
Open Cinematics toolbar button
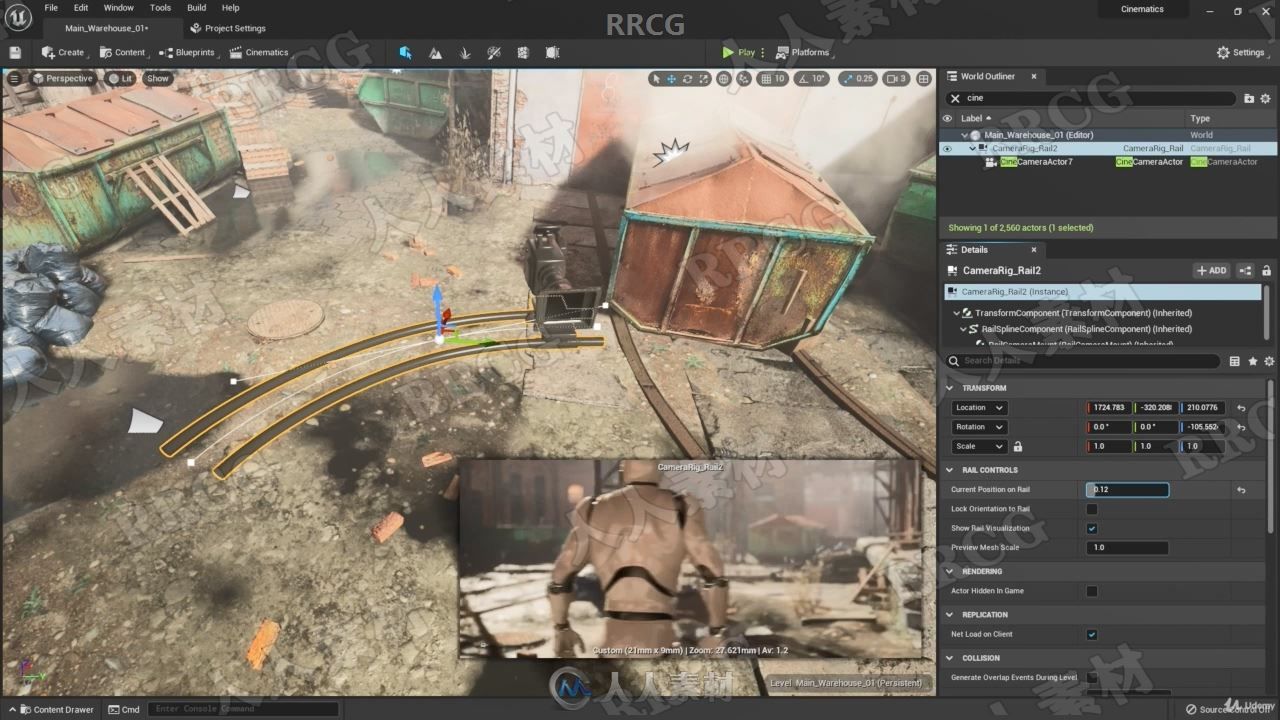click(260, 52)
